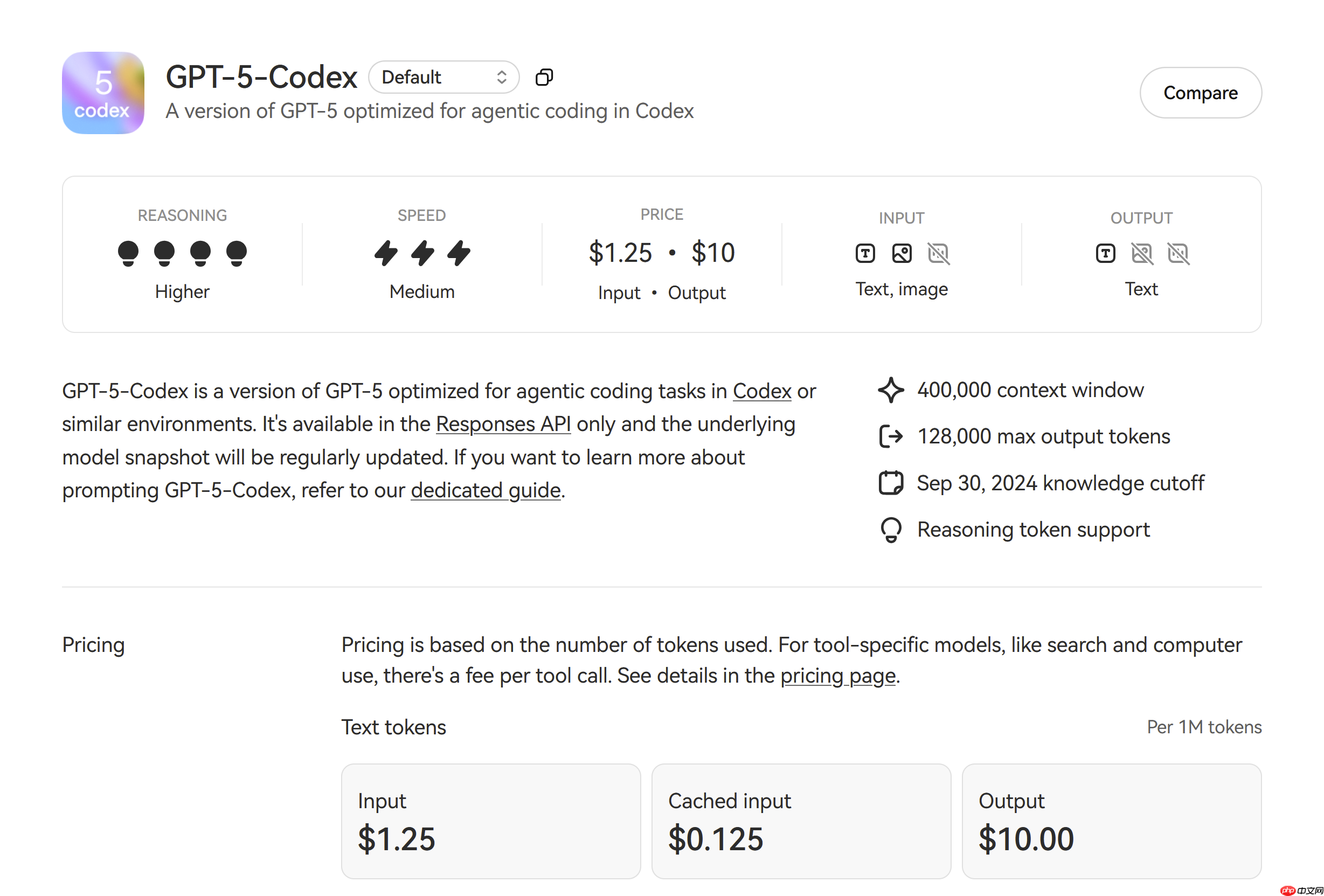Click the Output $10.00 price card
The image size is (1324, 896).
(1111, 821)
